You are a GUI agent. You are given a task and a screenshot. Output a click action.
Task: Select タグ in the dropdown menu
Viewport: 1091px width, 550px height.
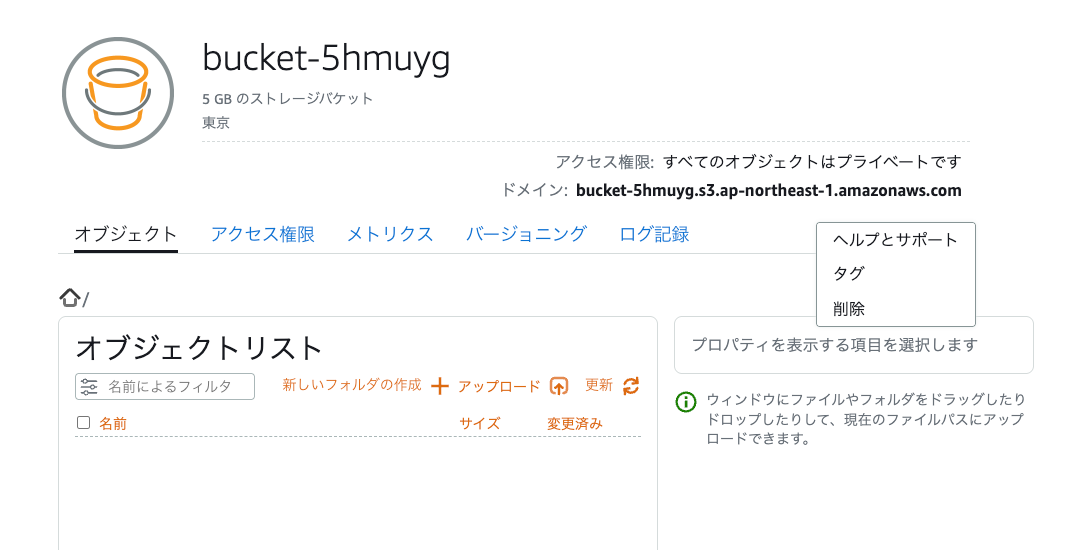(x=849, y=274)
